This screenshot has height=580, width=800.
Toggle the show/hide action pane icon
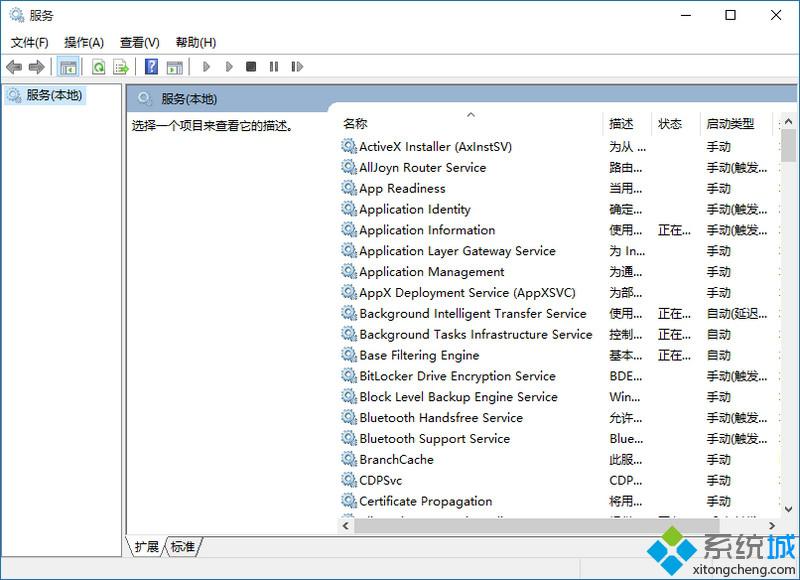[175, 67]
